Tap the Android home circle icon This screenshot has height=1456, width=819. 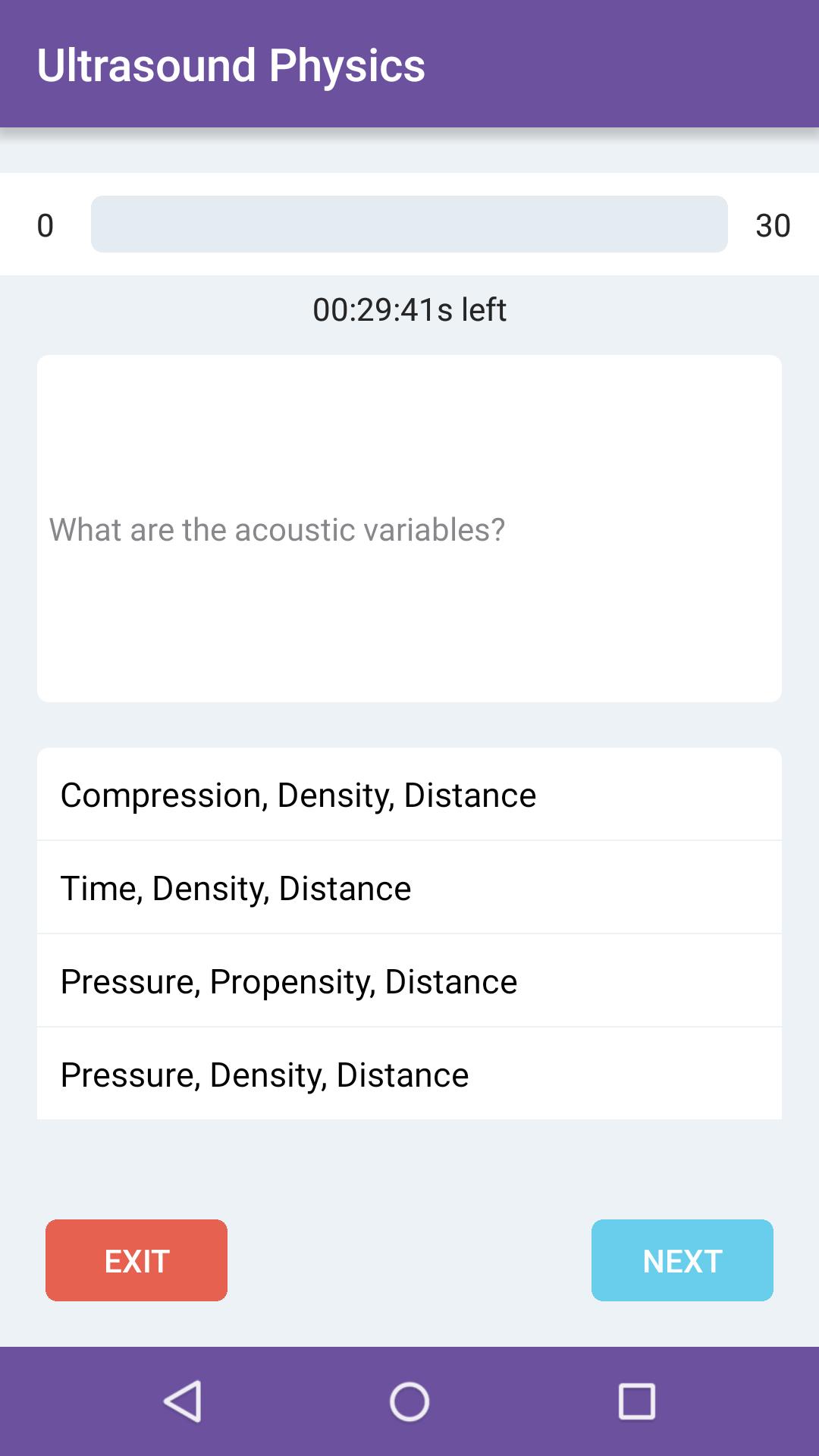point(409,1401)
